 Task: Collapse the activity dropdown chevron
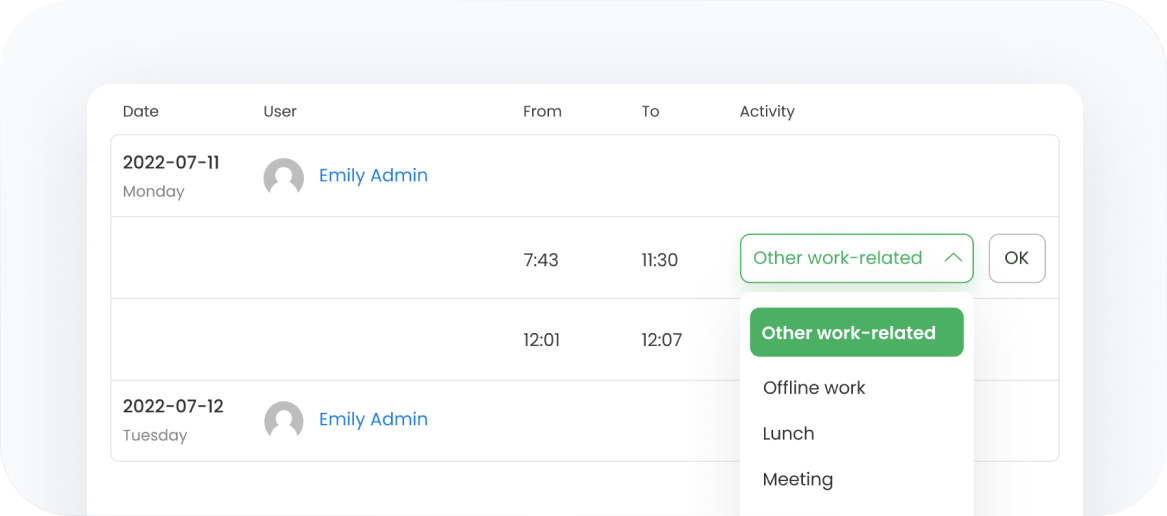[x=953, y=258]
